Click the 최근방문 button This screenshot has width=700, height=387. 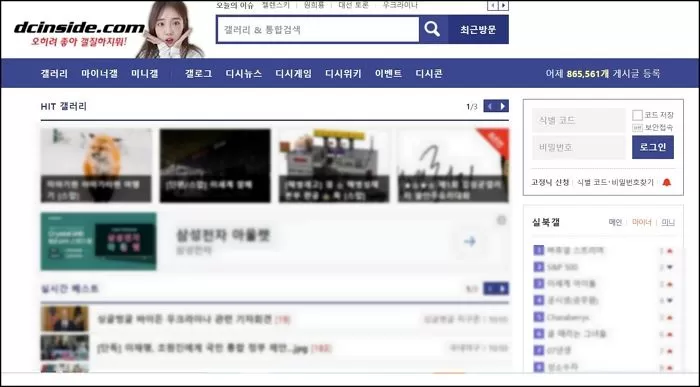pyautogui.click(x=478, y=29)
